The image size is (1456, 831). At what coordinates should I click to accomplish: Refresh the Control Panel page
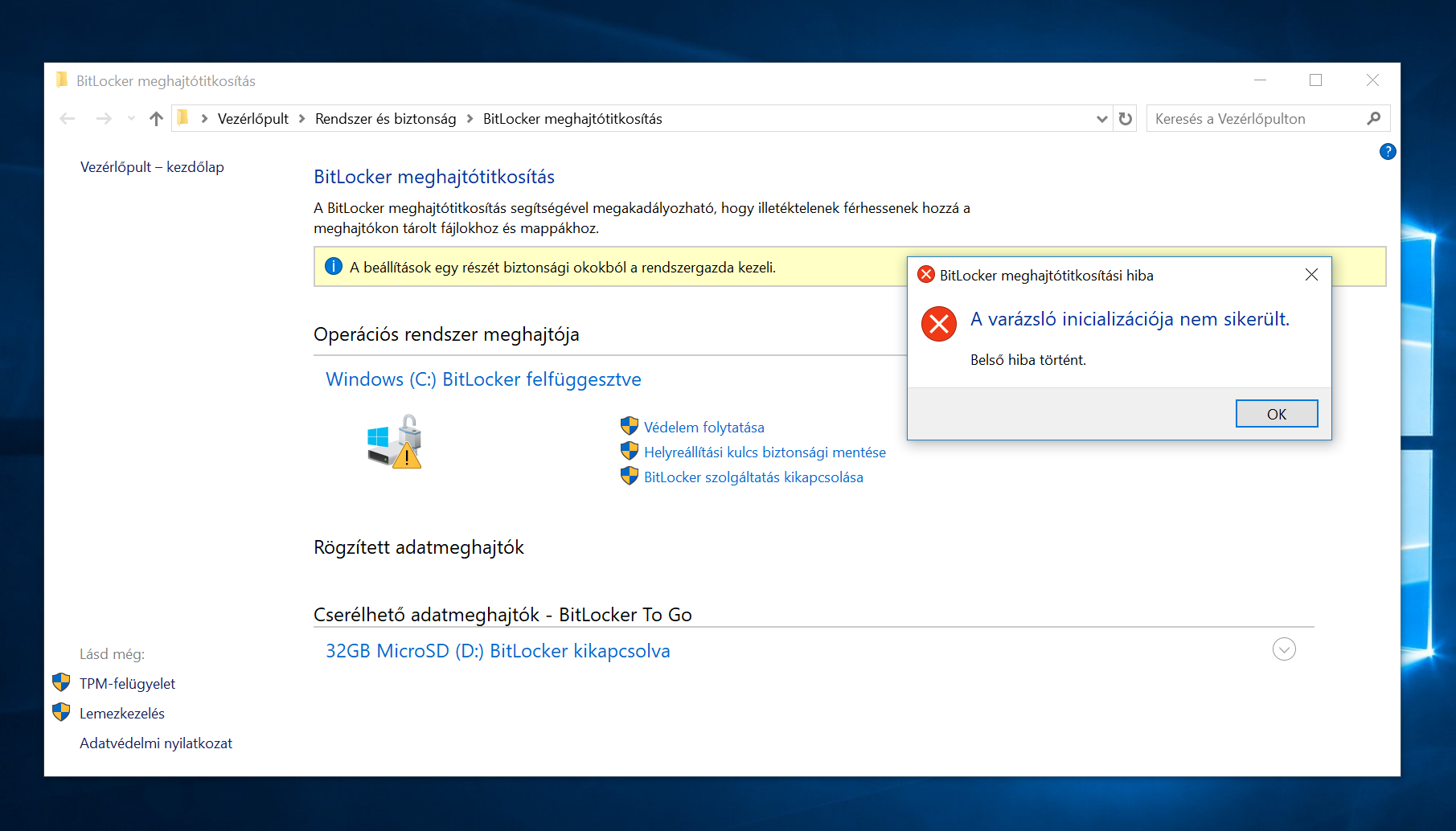coord(1126,119)
